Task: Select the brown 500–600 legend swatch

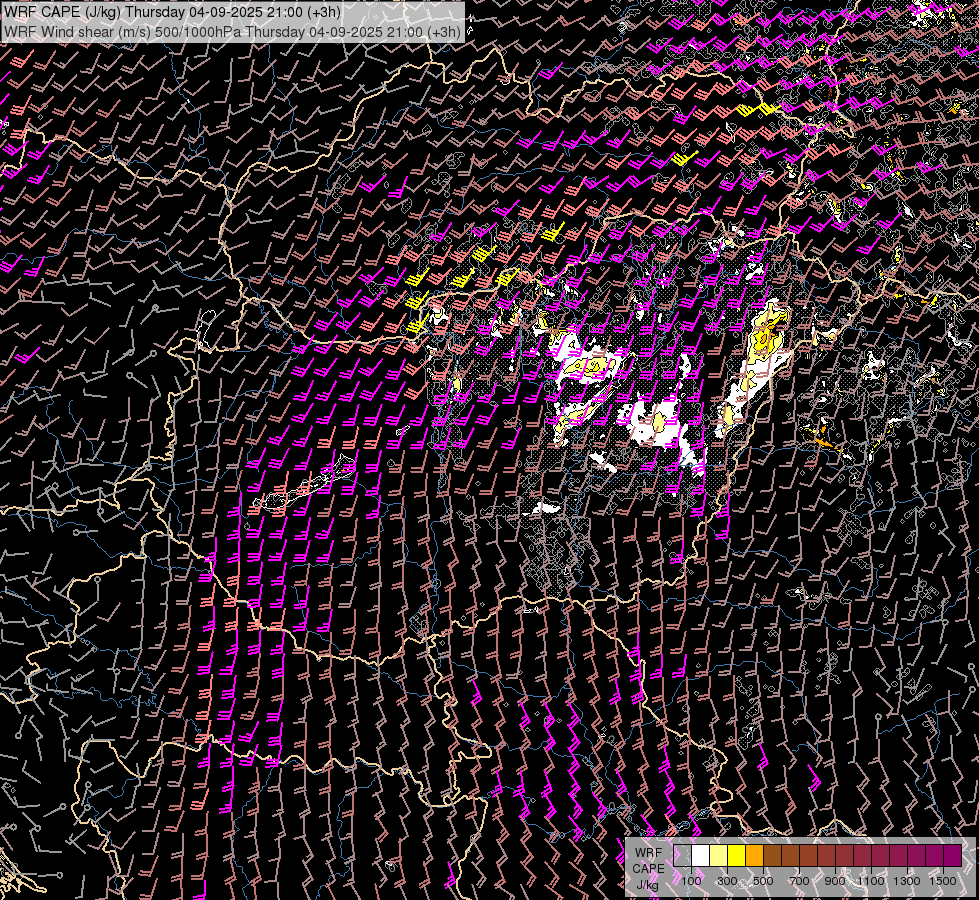Action: click(772, 855)
